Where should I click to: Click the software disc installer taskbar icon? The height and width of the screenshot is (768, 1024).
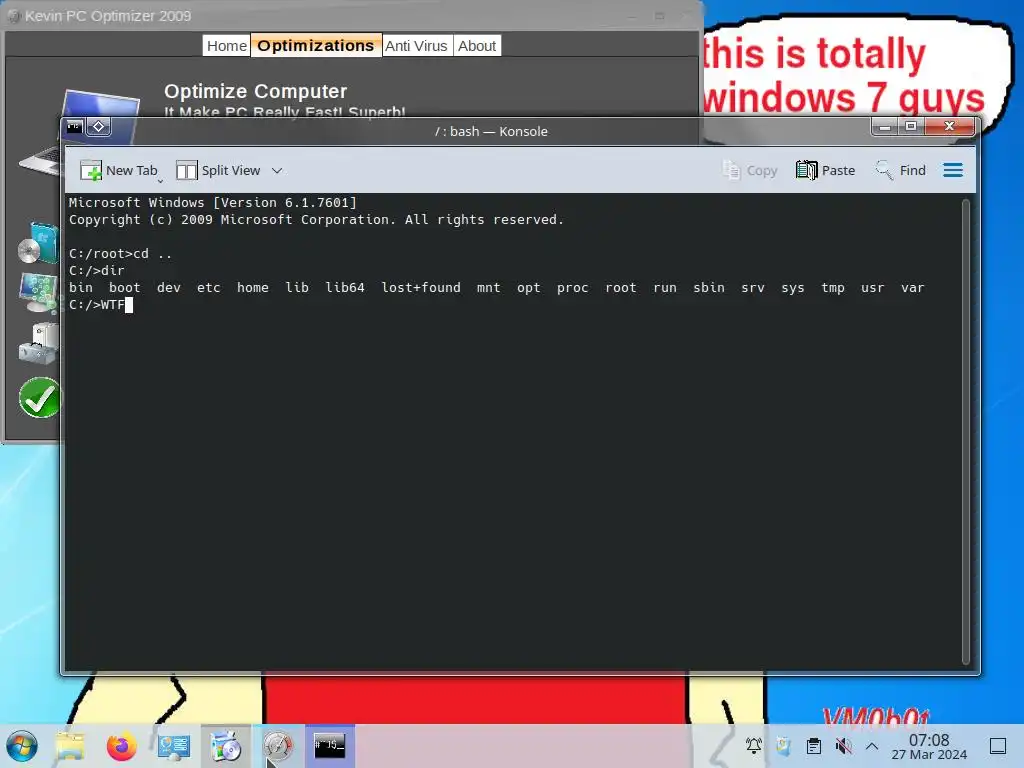click(x=225, y=746)
